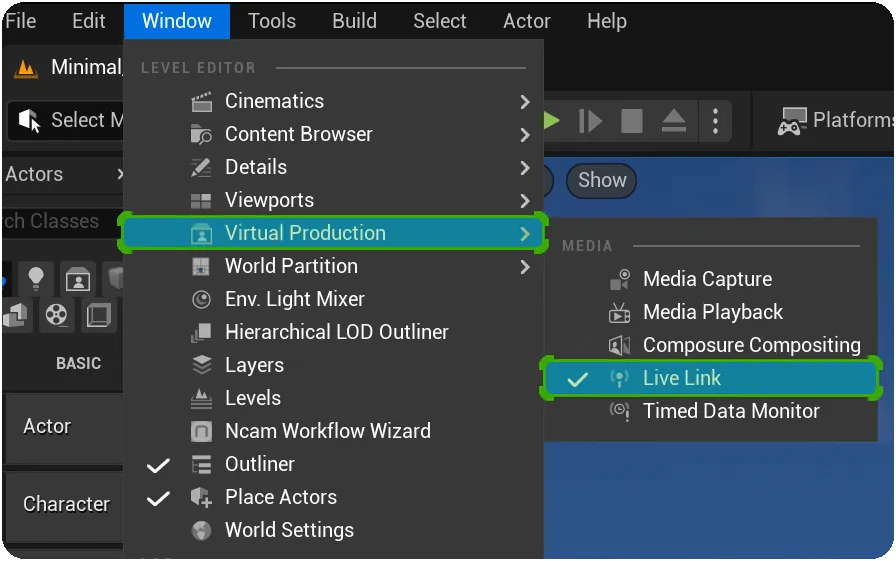The image size is (896, 561).
Task: Click the Details pencil icon
Action: (x=201, y=167)
